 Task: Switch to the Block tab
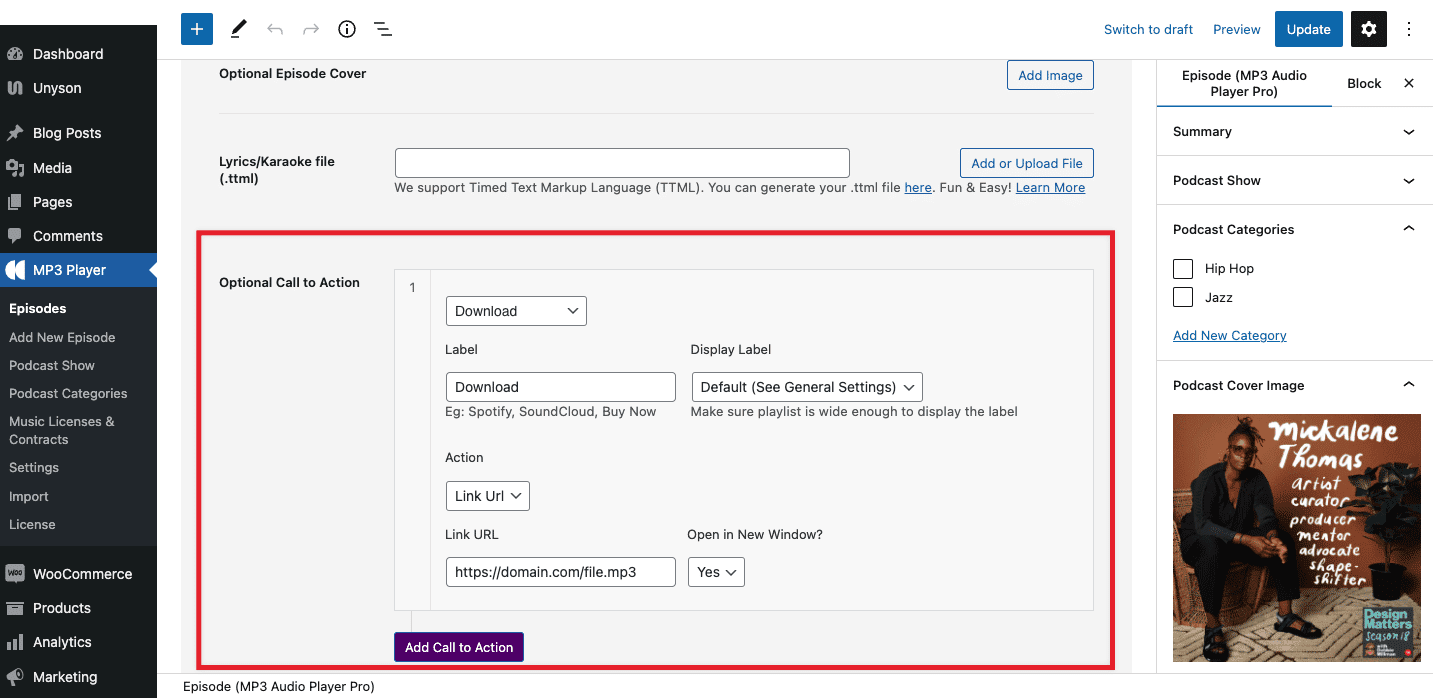[x=1364, y=83]
